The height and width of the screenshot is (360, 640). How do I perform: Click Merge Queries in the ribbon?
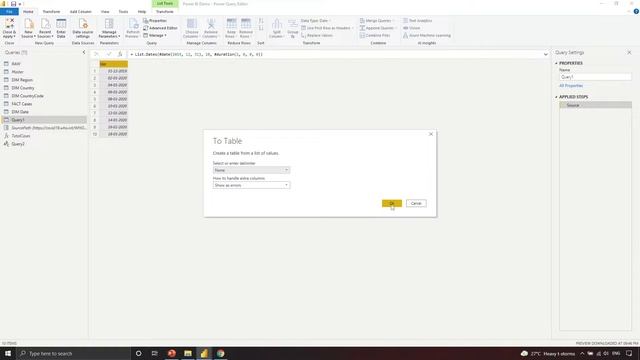tap(377, 20)
